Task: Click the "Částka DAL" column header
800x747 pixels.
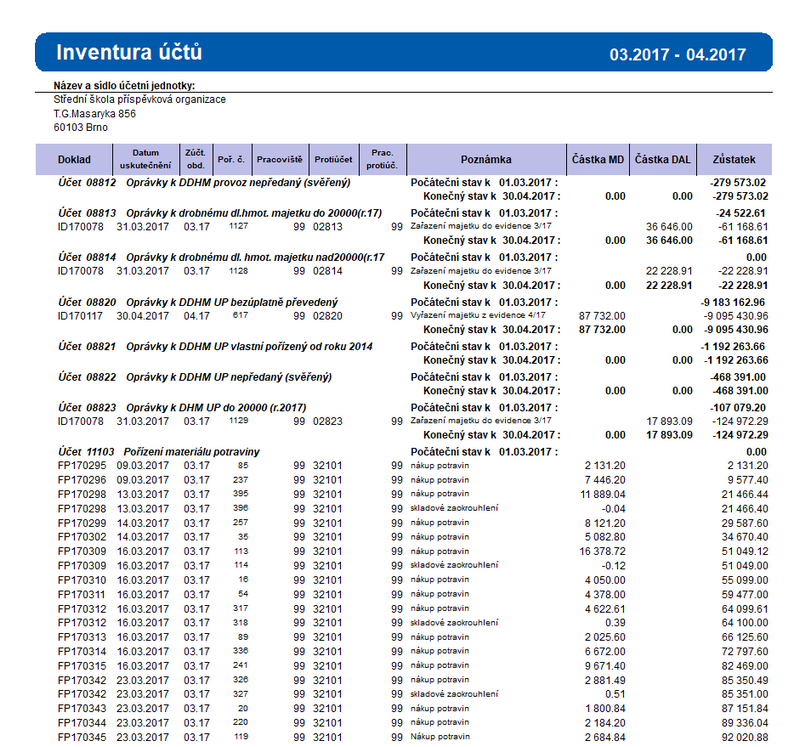Action: coord(662,160)
